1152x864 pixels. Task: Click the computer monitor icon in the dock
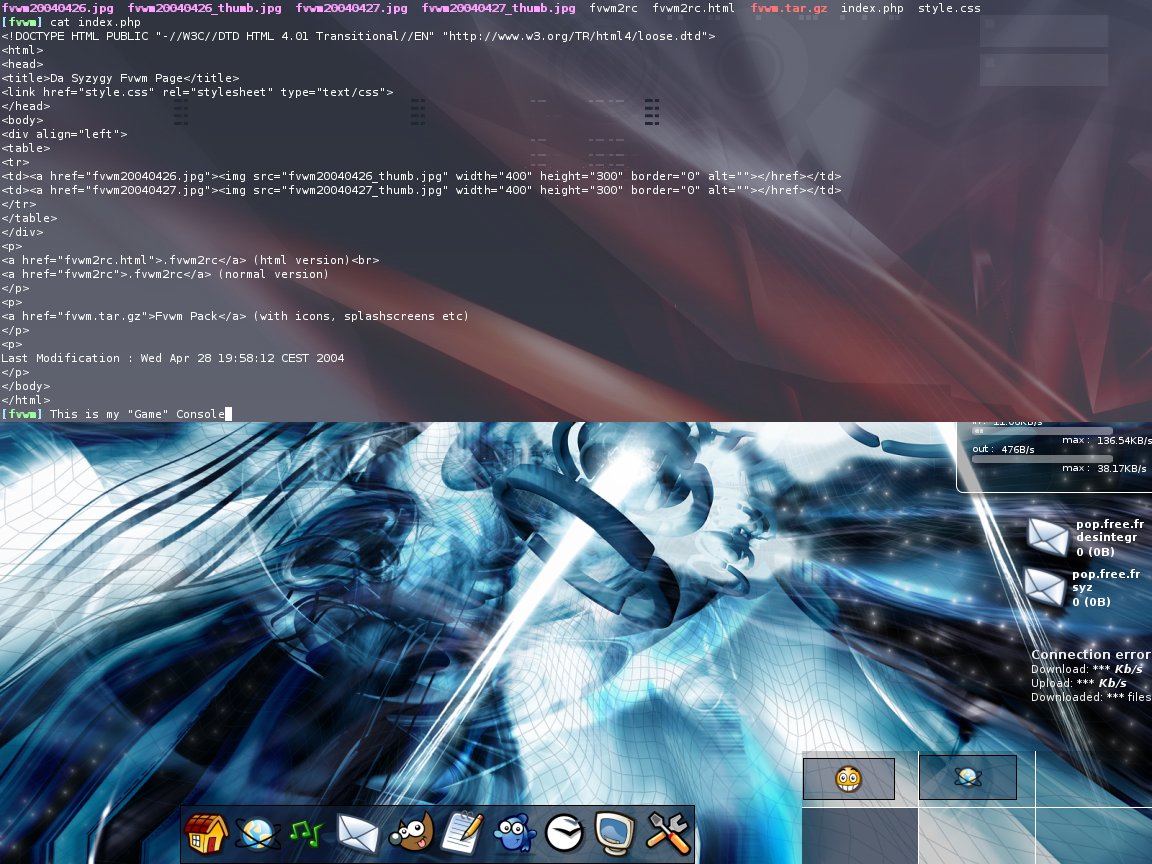(x=615, y=834)
